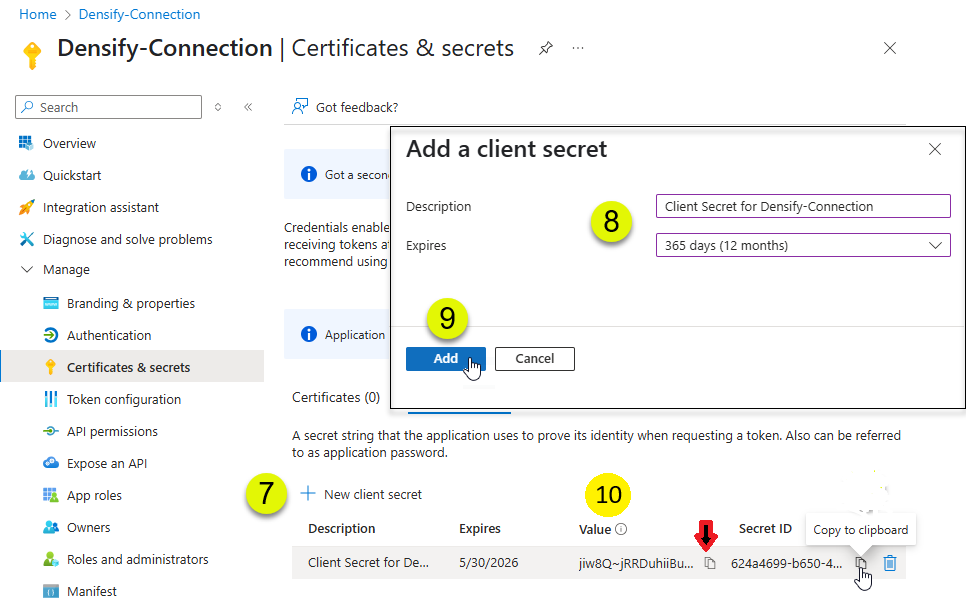Click the info icon beside Application notice
The height and width of the screenshot is (611, 966).
(x=309, y=334)
